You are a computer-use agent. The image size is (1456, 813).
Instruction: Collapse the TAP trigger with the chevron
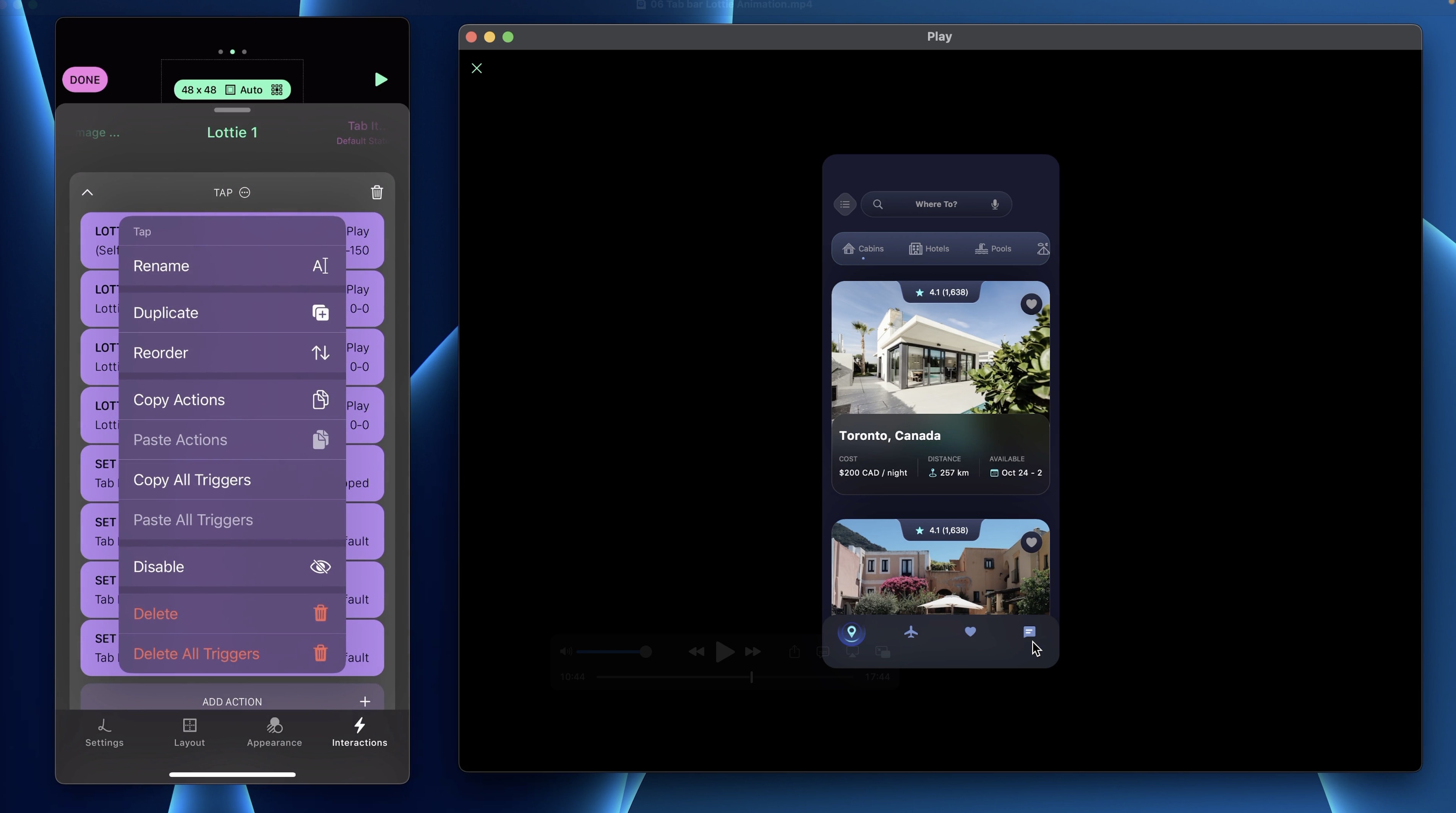coord(87,193)
